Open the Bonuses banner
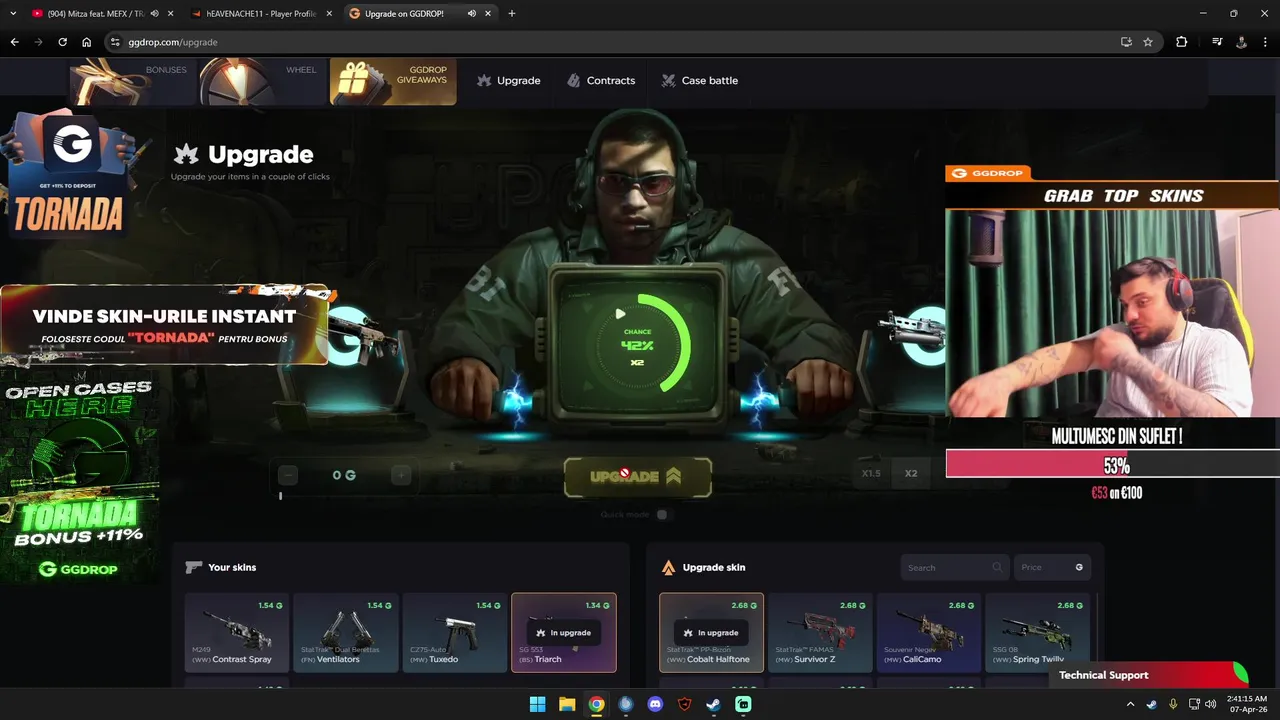This screenshot has width=1280, height=720. [x=130, y=82]
